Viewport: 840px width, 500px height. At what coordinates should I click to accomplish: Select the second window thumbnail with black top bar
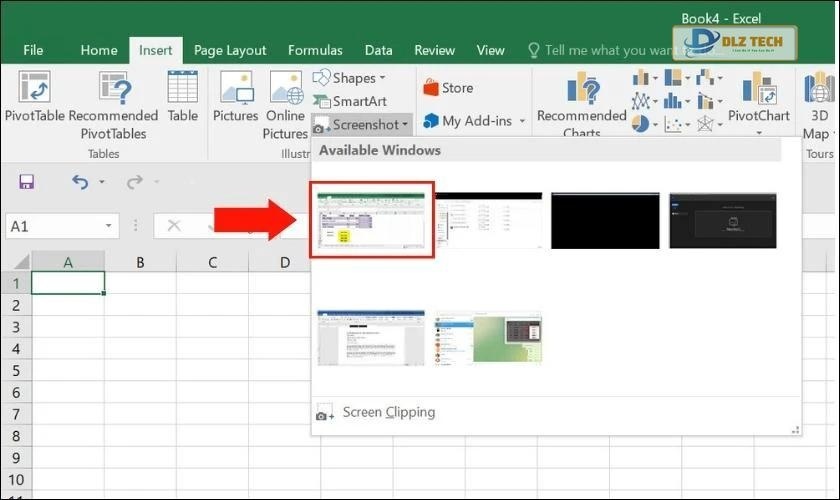coord(489,220)
